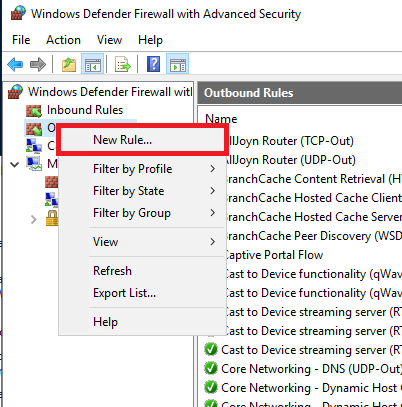Click the Export List toolbar icon
This screenshot has height=407, width=402.
[x=123, y=64]
